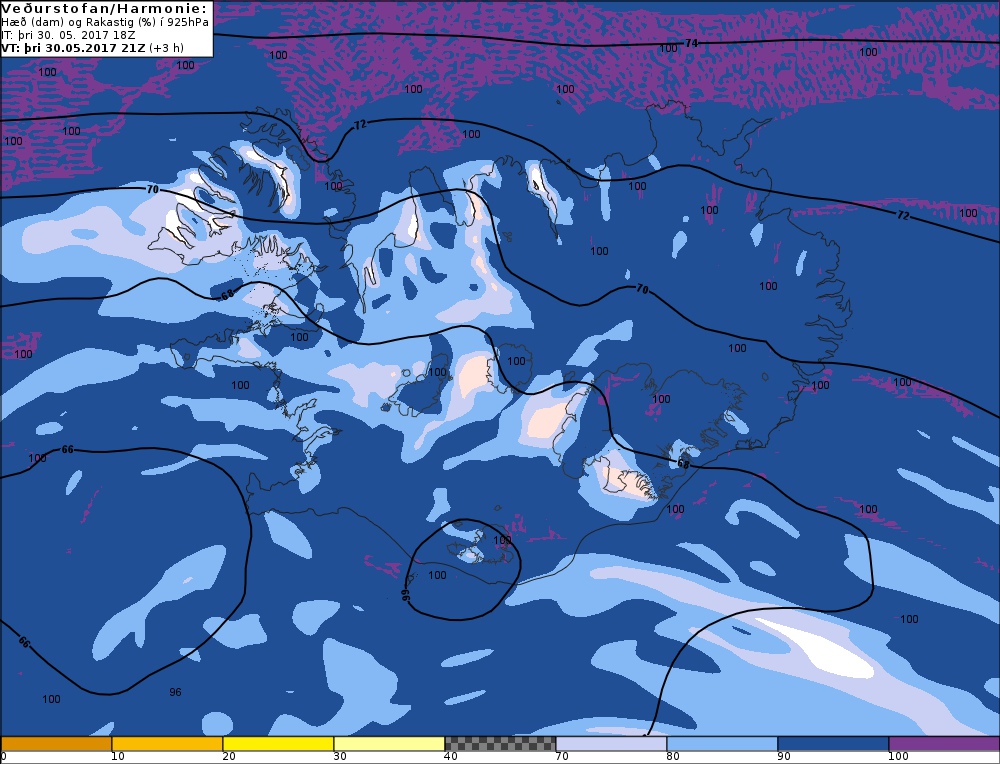
Task: Click the gray checkered 40–70 legend swatch
Action: click(500, 744)
